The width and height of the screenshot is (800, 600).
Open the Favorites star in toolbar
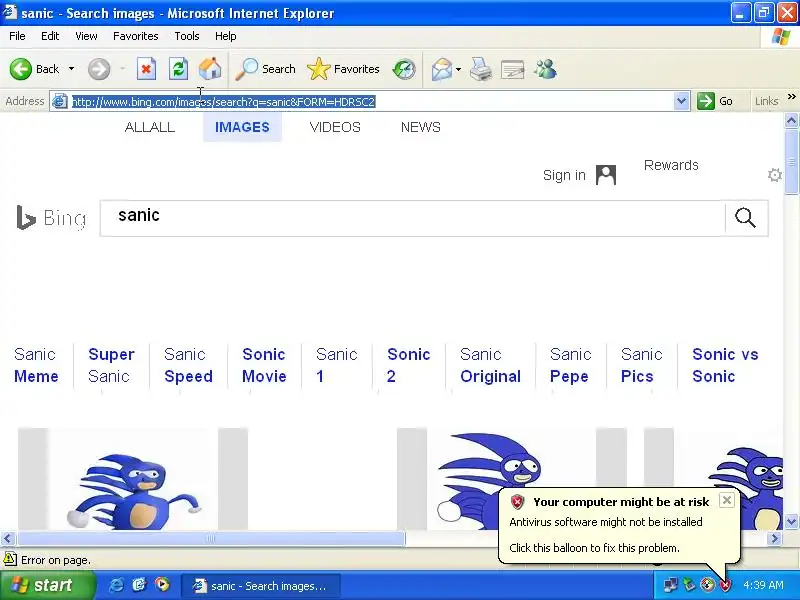[x=343, y=69]
